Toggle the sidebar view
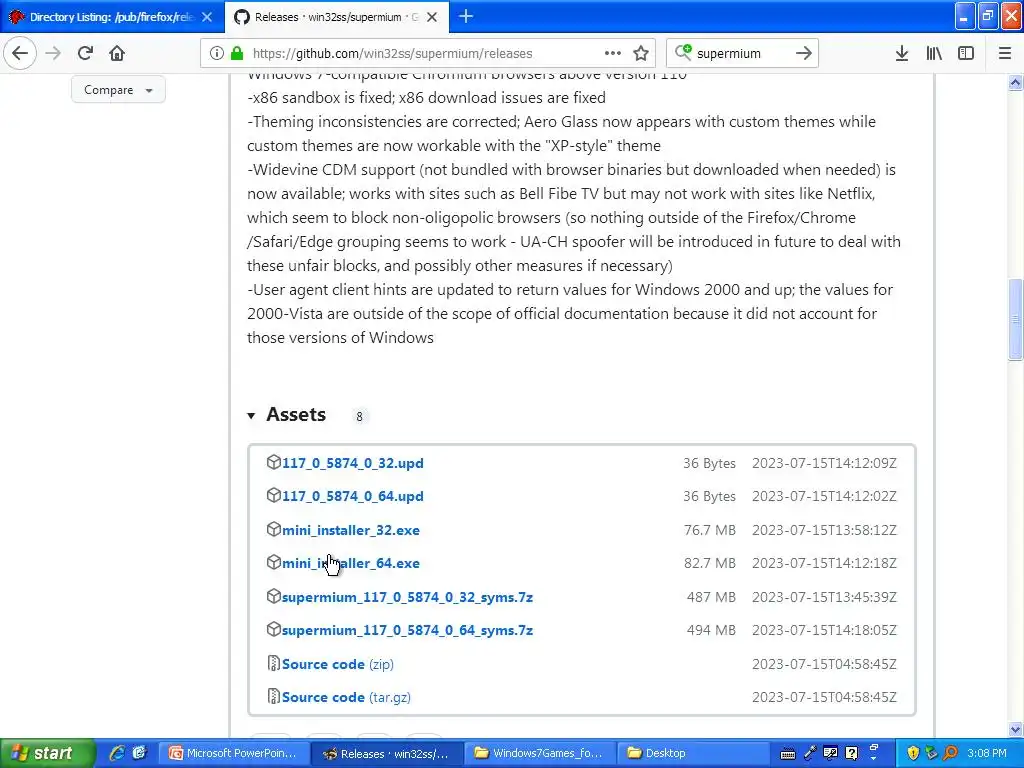This screenshot has height=768, width=1024. click(x=966, y=53)
